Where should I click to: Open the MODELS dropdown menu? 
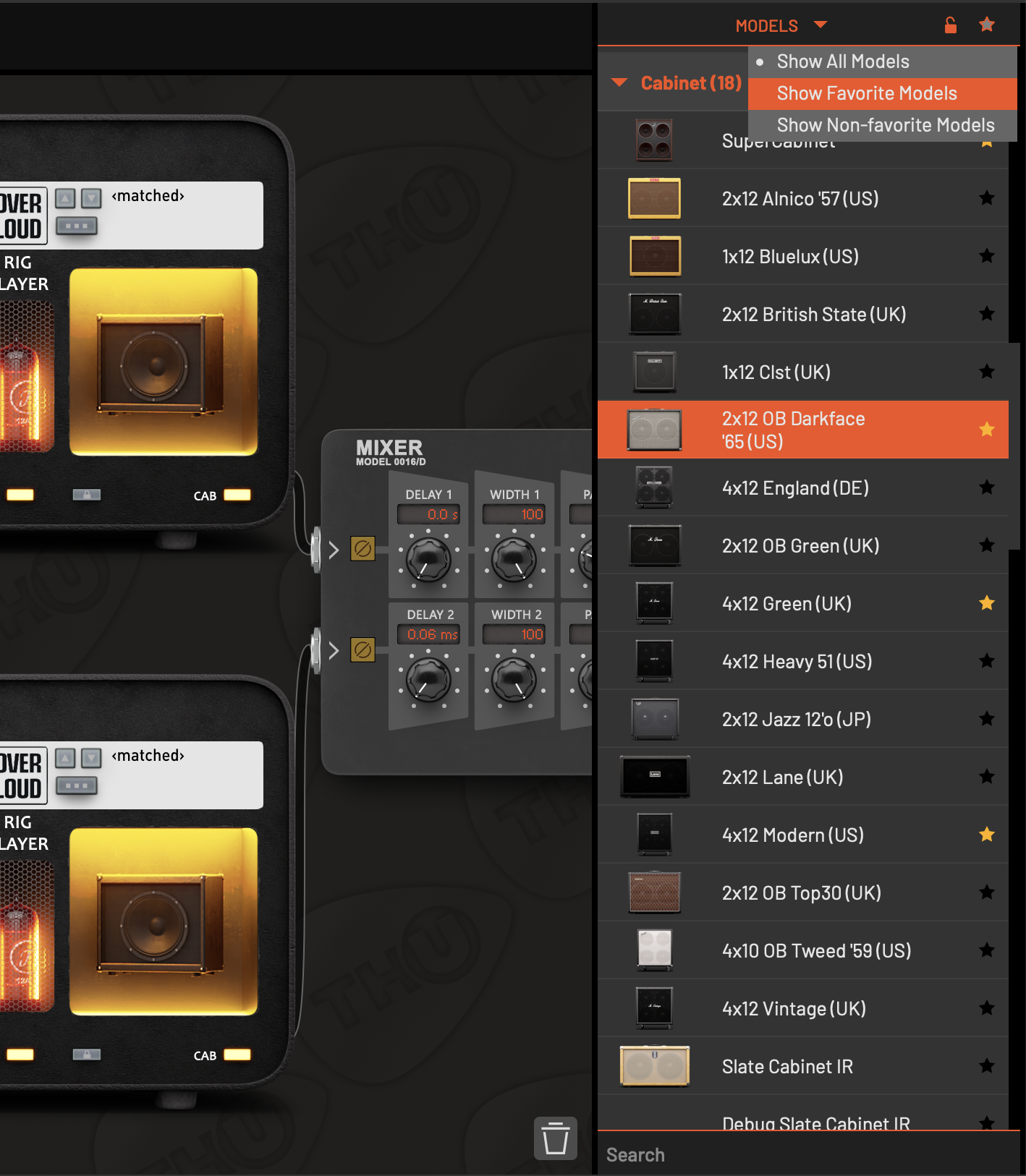(x=780, y=26)
